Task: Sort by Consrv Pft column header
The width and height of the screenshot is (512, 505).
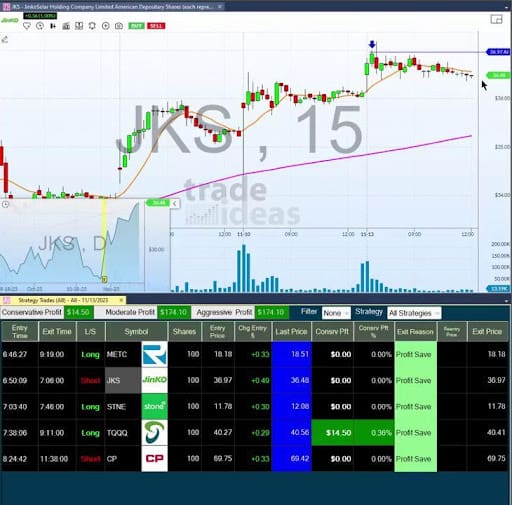Action: pyautogui.click(x=332, y=332)
